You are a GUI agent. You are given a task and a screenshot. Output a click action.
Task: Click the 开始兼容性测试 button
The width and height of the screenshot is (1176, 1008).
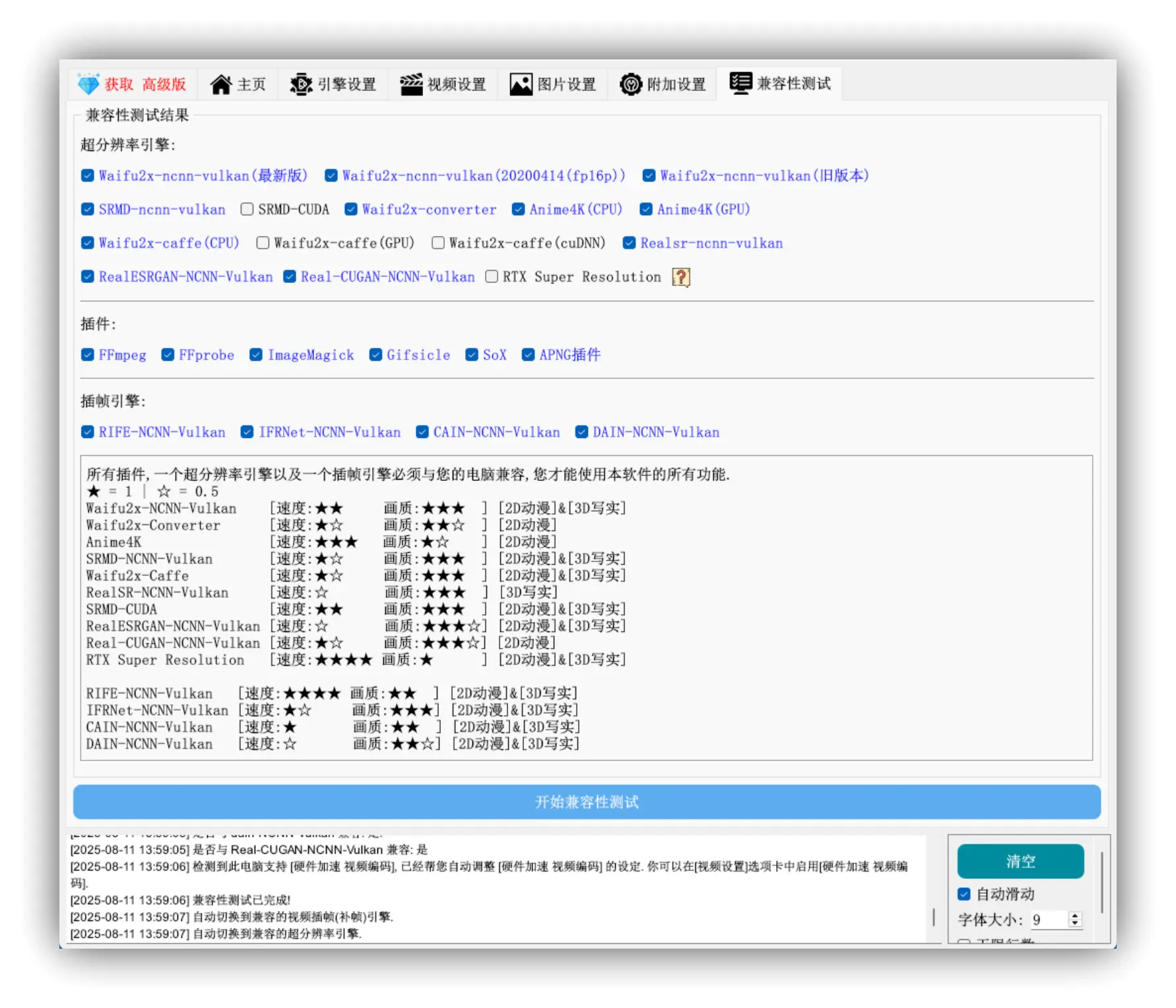click(x=587, y=802)
